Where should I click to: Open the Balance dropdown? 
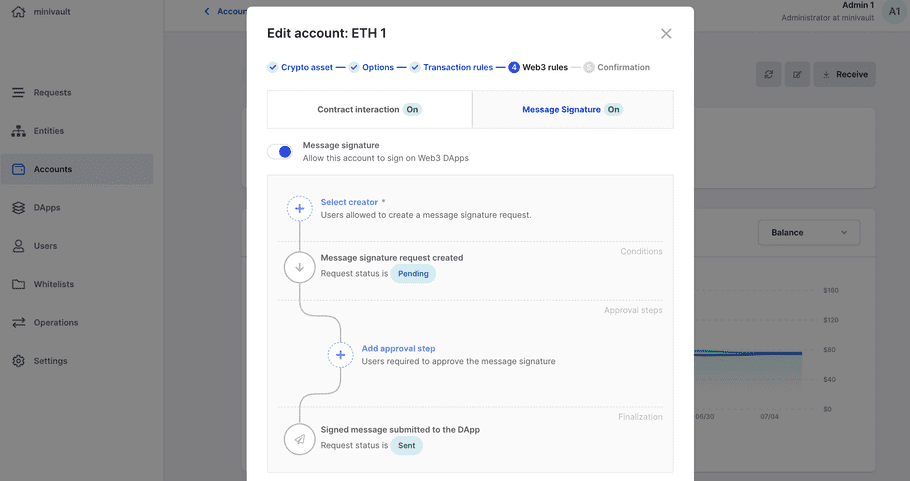tap(808, 233)
